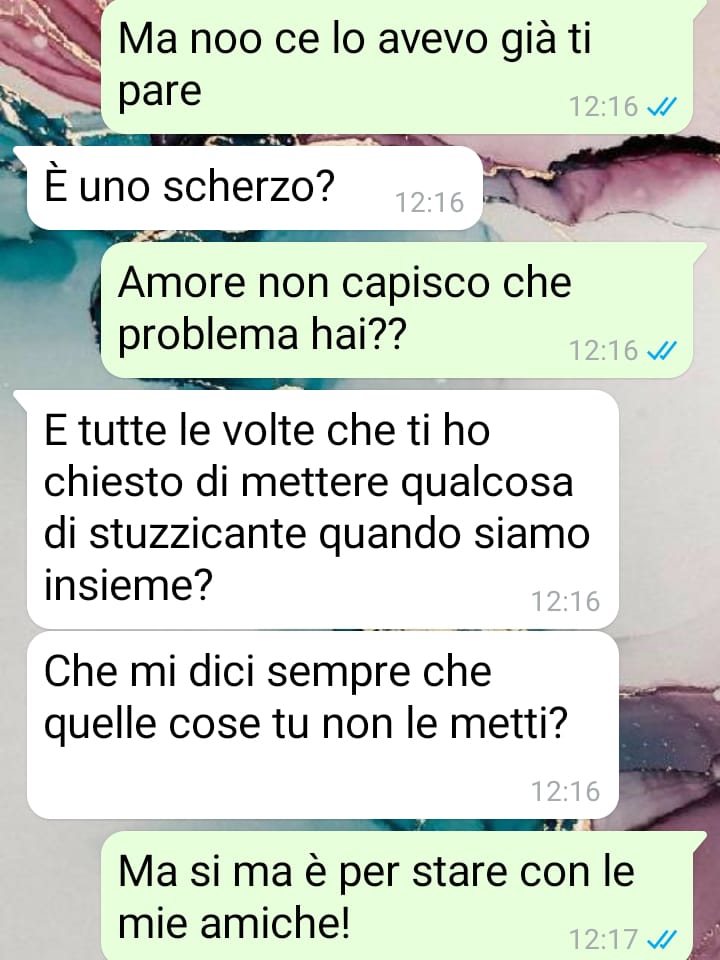Tap the 'Che mi dici sempre che' message bubble
The height and width of the screenshot is (960, 720).
click(323, 726)
